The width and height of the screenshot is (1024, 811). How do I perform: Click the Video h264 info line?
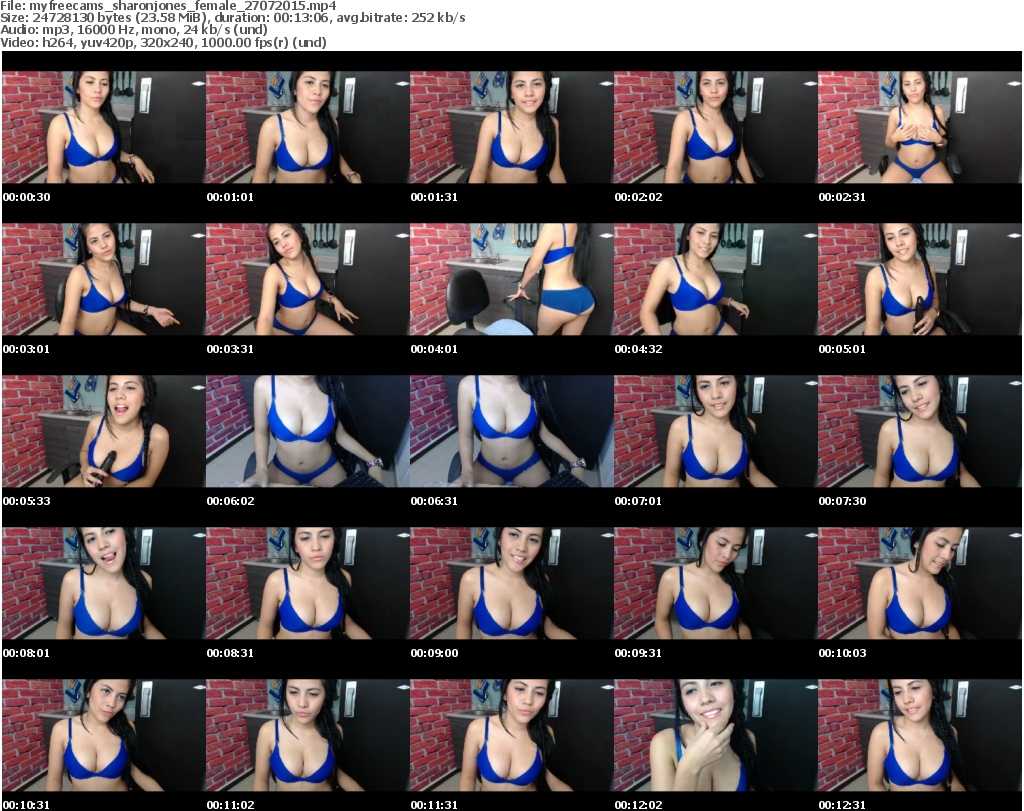(x=163, y=42)
